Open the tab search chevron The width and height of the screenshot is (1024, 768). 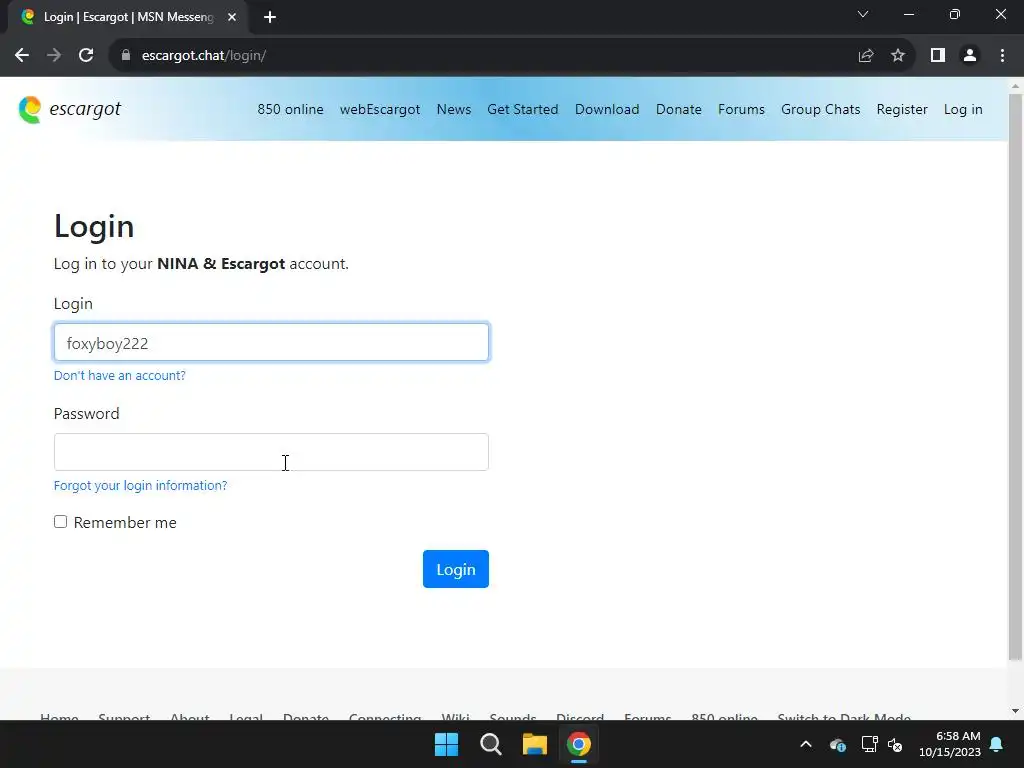tap(863, 14)
